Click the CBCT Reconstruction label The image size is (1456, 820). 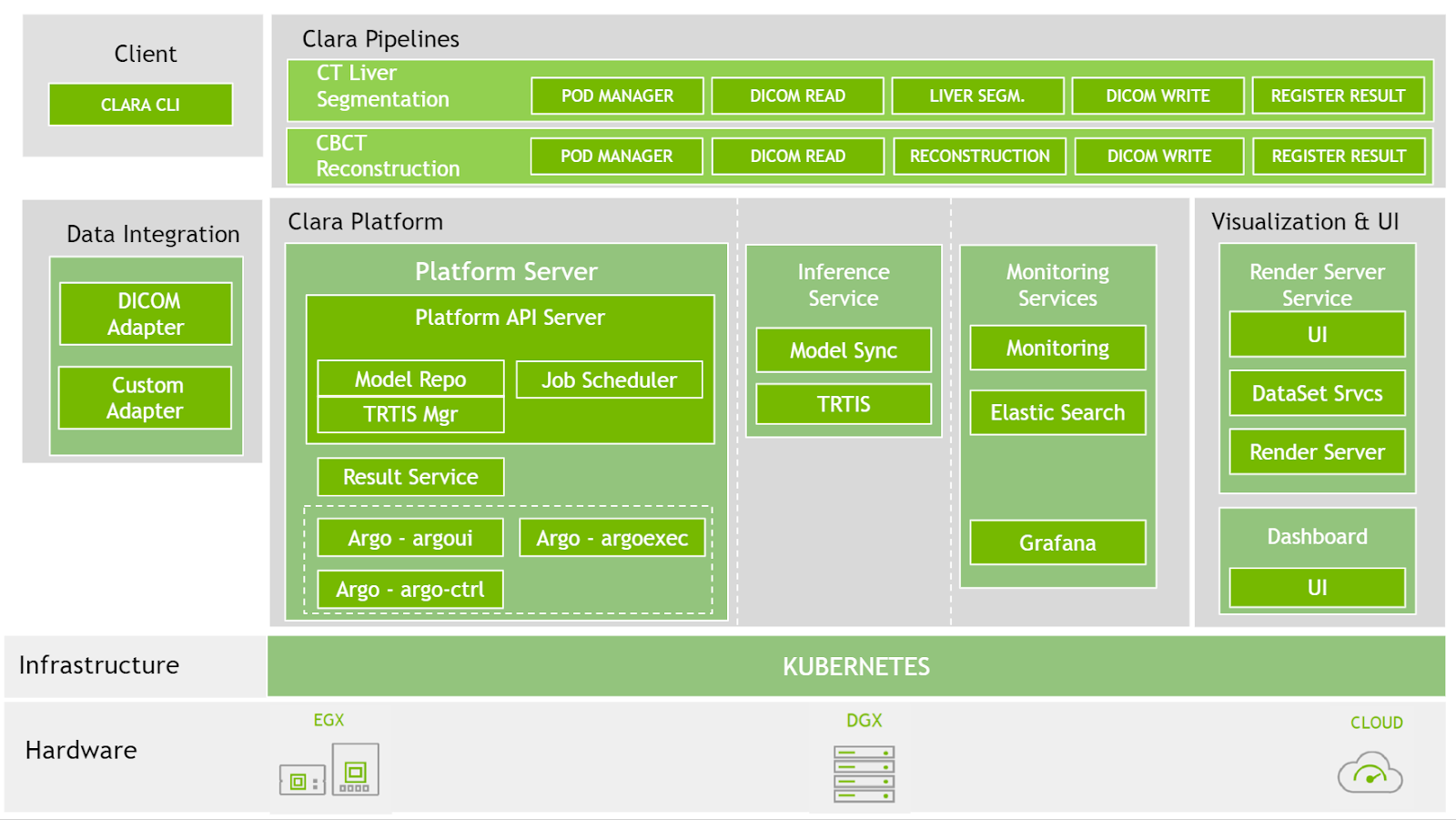pyautogui.click(x=388, y=156)
